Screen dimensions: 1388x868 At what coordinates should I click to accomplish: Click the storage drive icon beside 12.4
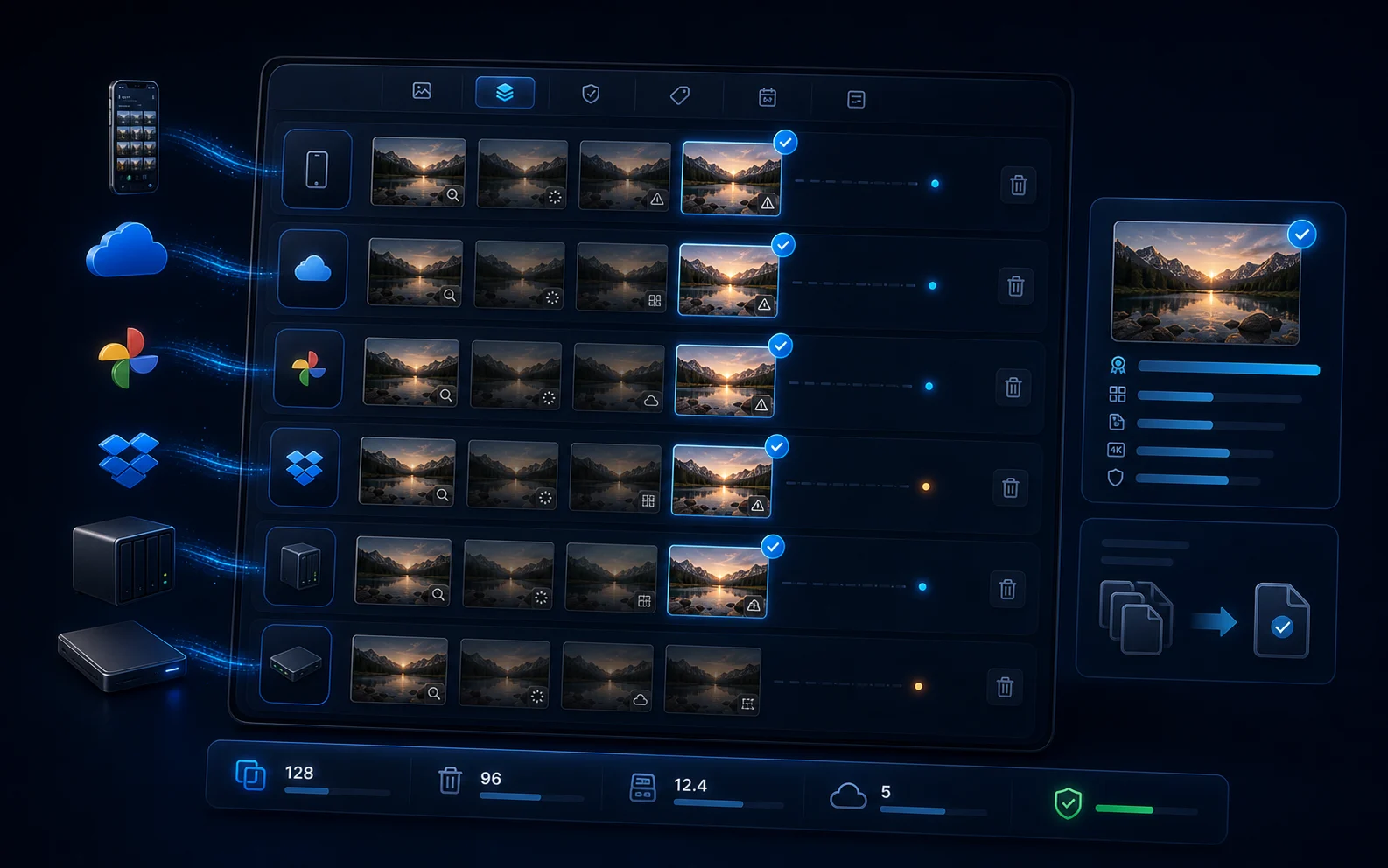(x=643, y=787)
